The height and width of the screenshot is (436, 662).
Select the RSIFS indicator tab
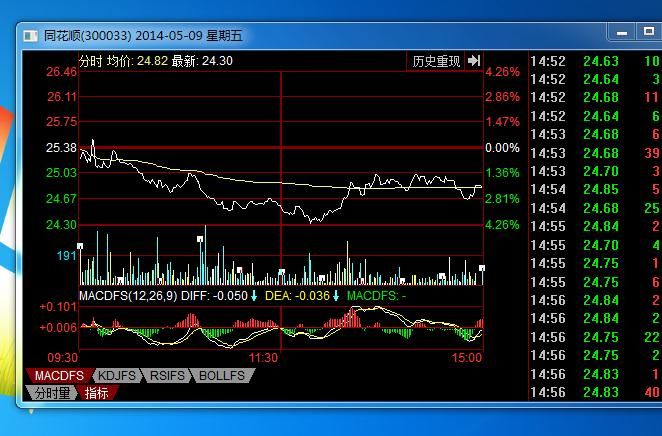pos(167,376)
